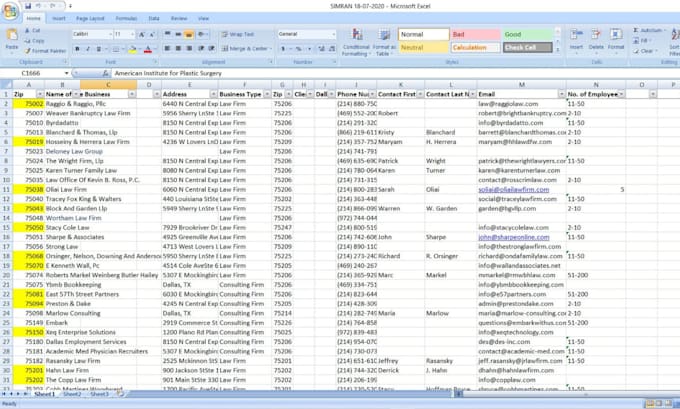Screen dimensions: 680x409
Task: Open the Fill options
Action: pos(642,40)
